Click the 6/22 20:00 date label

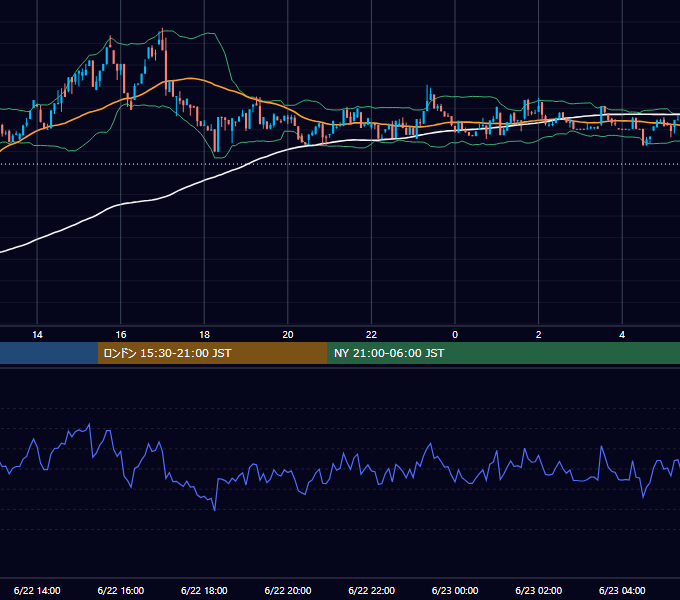[288, 590]
